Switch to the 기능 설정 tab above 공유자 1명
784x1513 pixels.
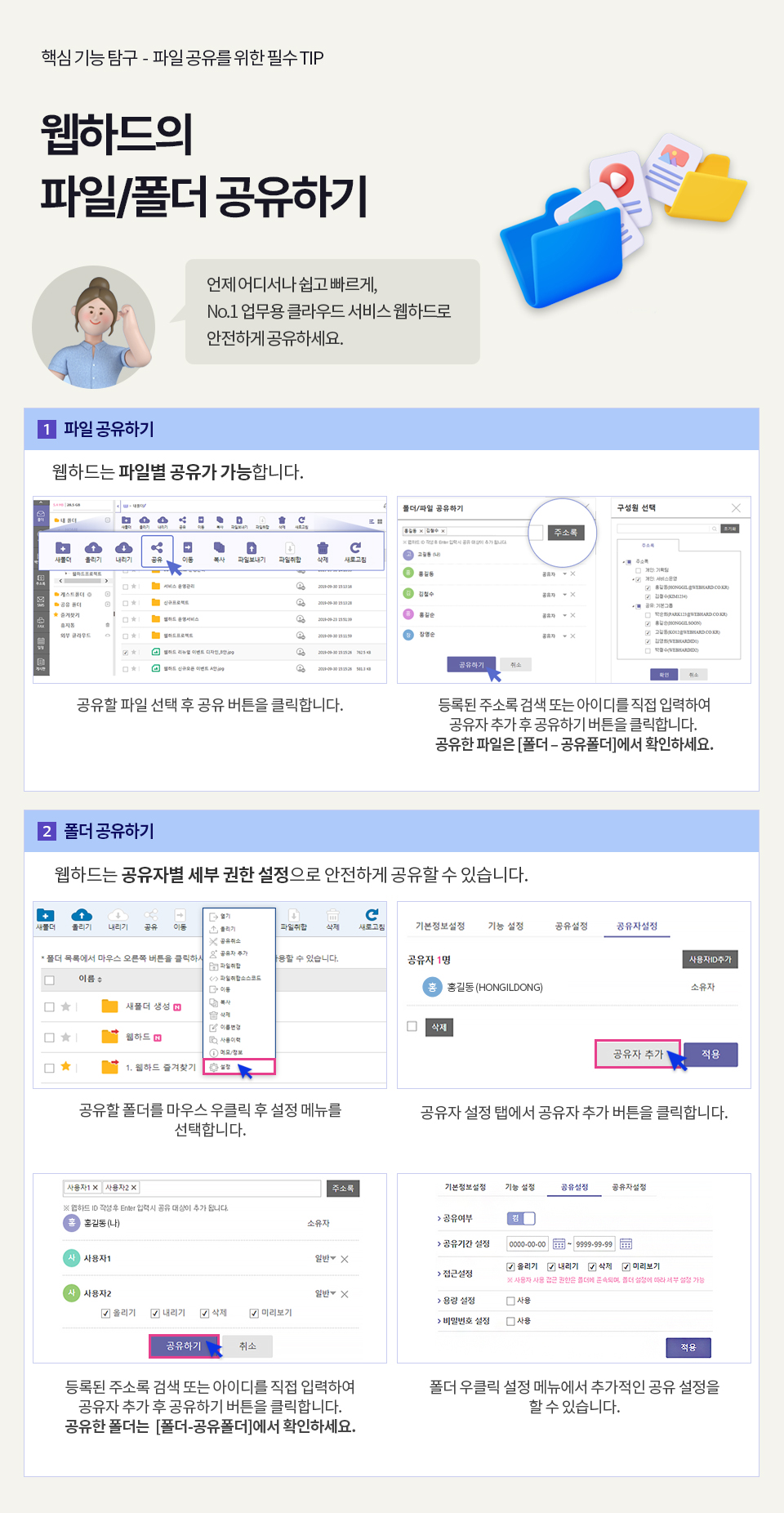(506, 926)
